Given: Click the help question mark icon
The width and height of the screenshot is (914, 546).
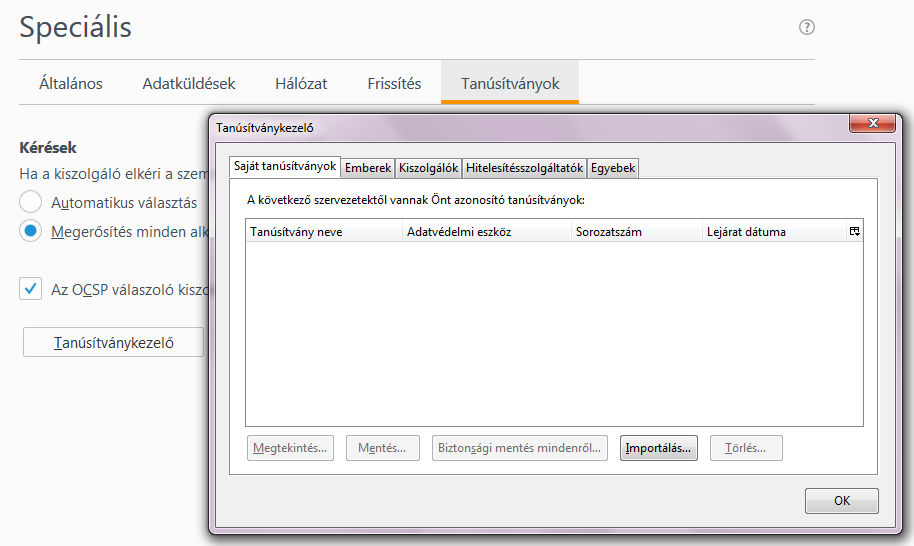Looking at the screenshot, I should [807, 28].
